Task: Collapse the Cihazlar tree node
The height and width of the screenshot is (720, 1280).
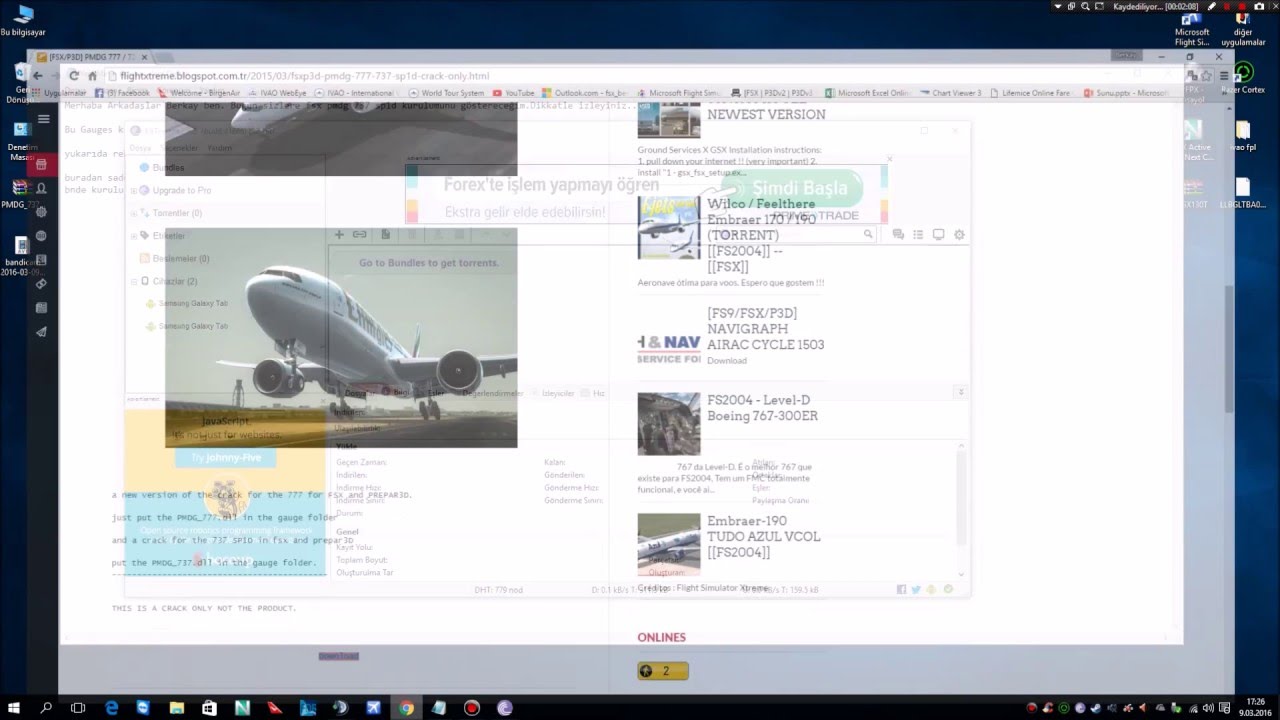Action: coord(134,281)
